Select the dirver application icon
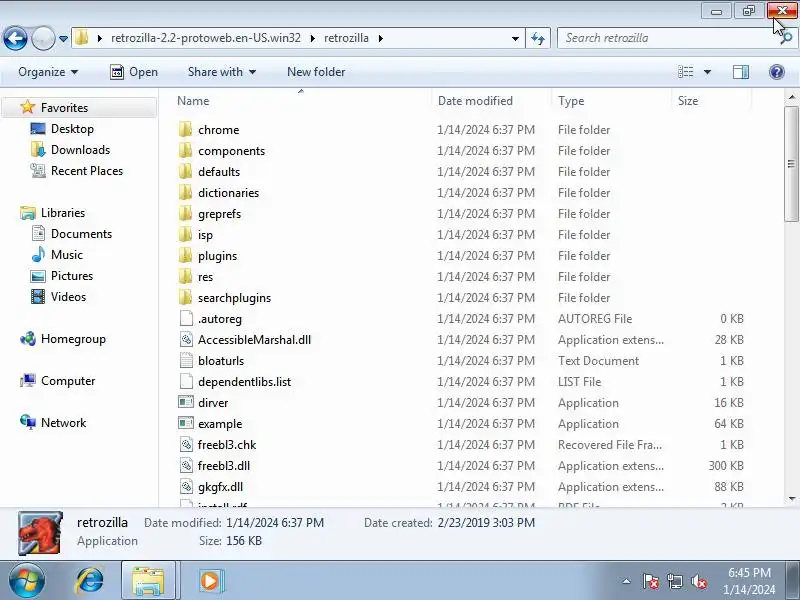Screen dimensions: 800x600 [186, 403]
